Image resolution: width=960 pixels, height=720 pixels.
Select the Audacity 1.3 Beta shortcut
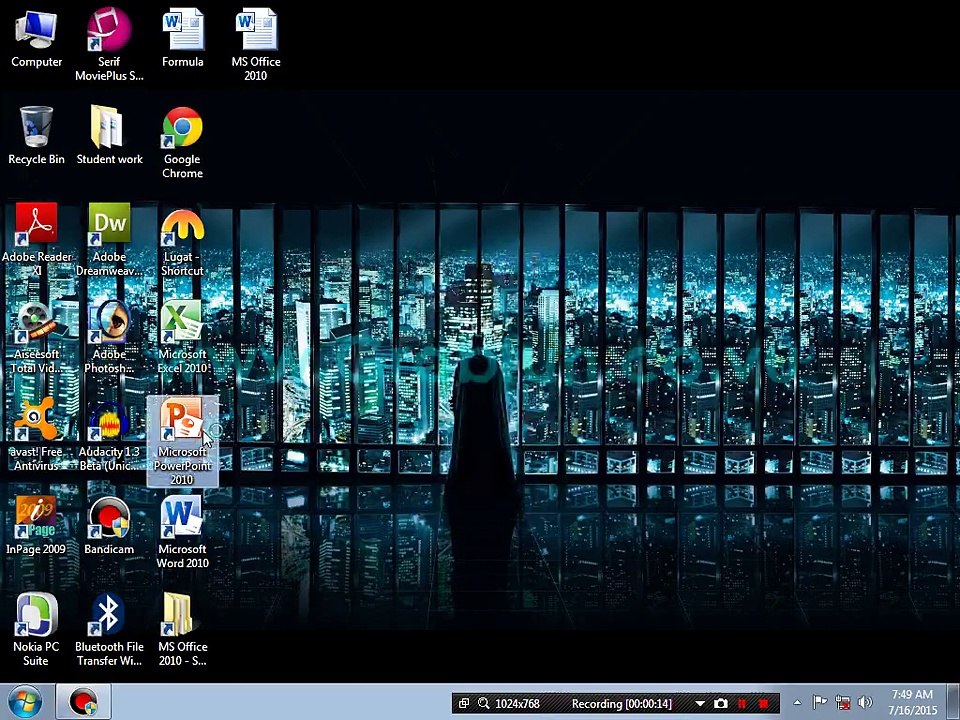point(109,434)
